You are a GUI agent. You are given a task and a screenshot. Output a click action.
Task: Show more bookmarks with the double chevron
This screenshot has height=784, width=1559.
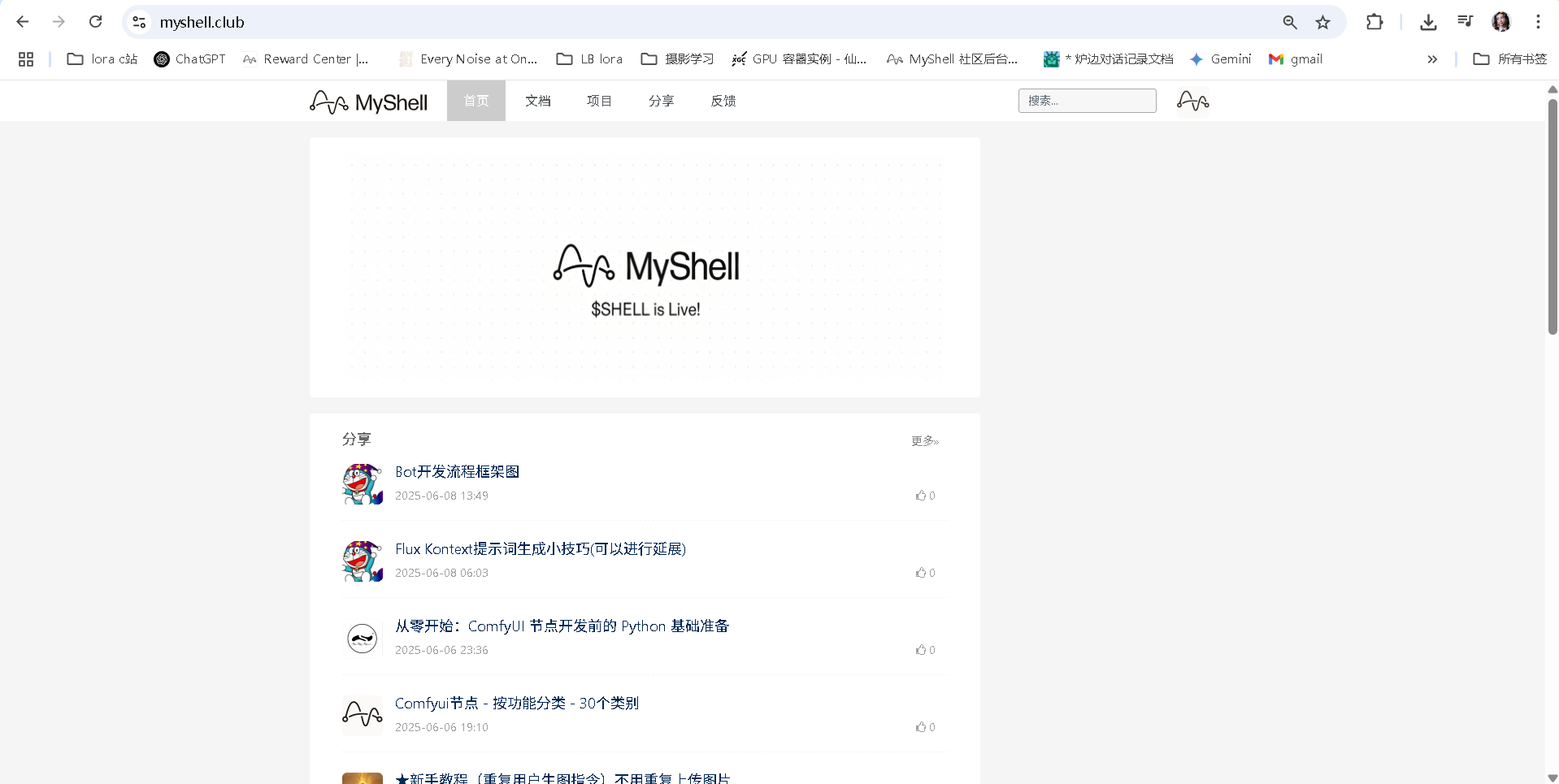(1432, 59)
